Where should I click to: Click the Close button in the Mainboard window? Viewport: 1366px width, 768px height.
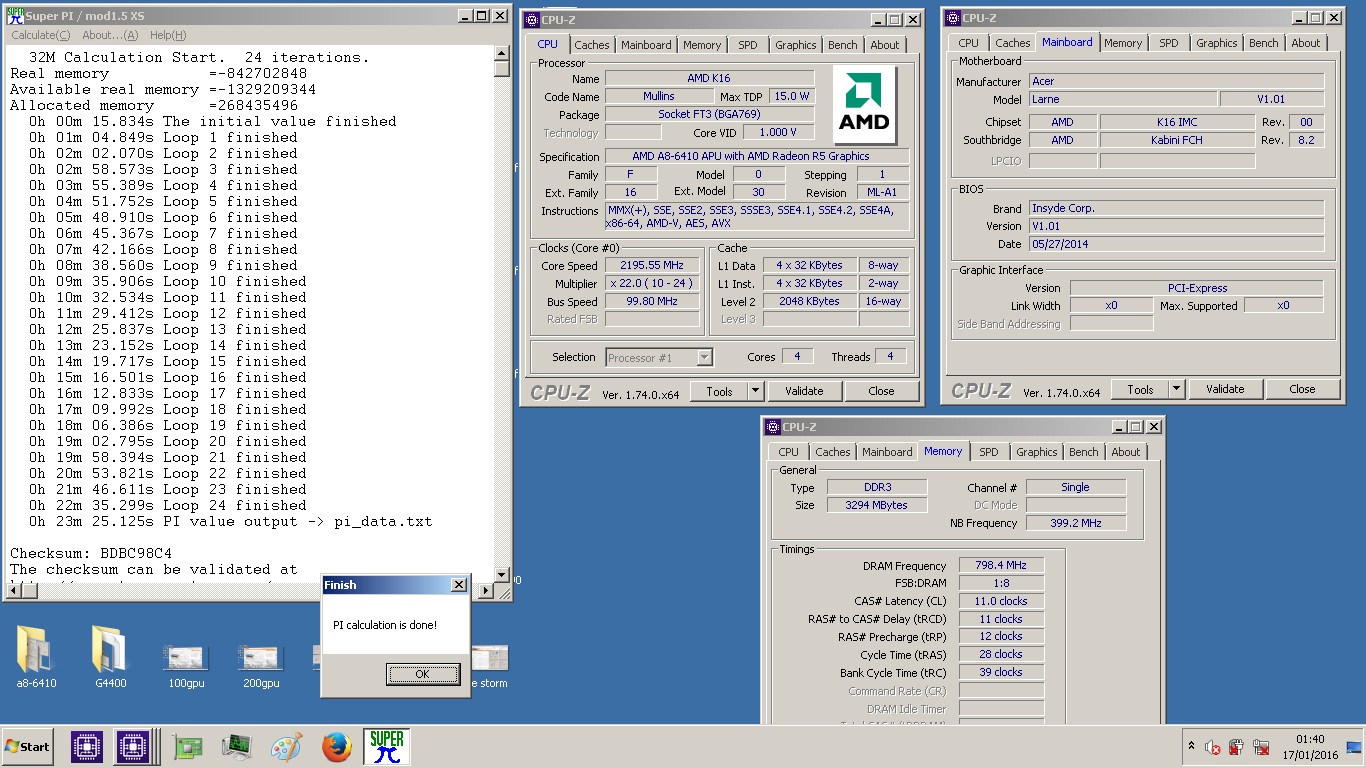[1302, 389]
